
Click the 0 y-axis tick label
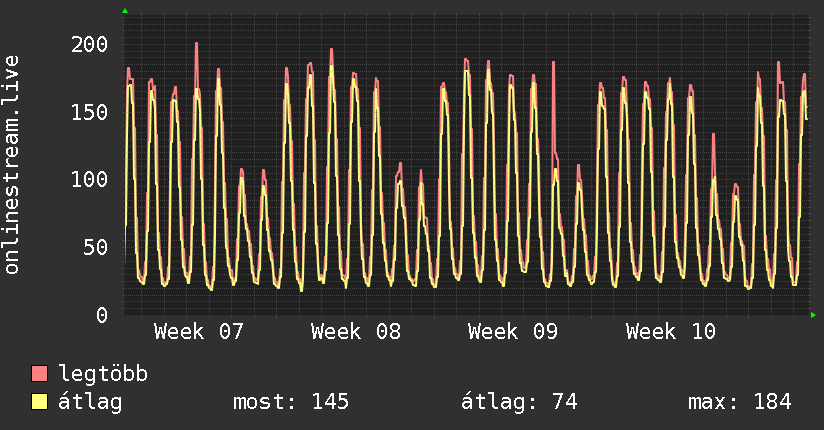pyautogui.click(x=102, y=315)
